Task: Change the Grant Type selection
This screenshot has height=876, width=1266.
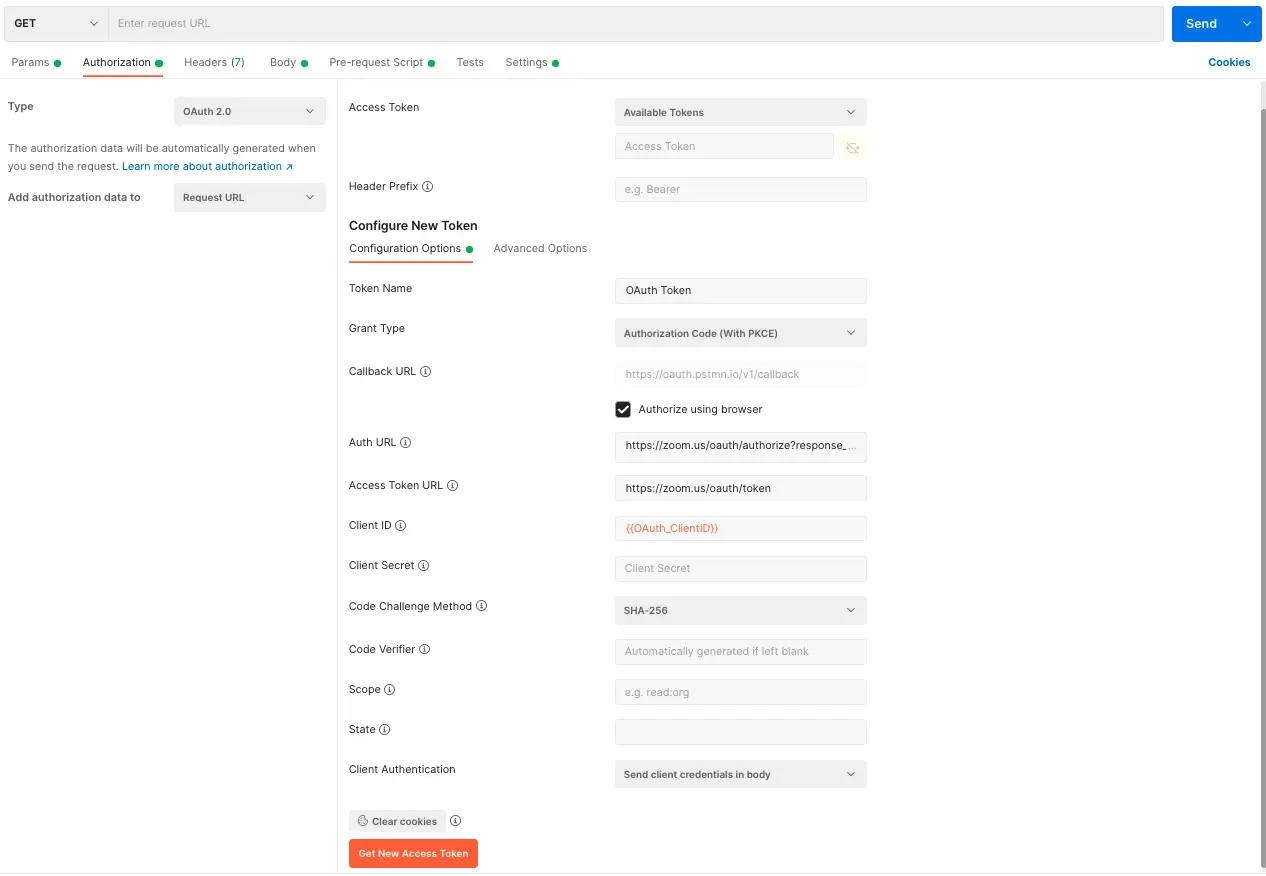Action: coord(740,332)
